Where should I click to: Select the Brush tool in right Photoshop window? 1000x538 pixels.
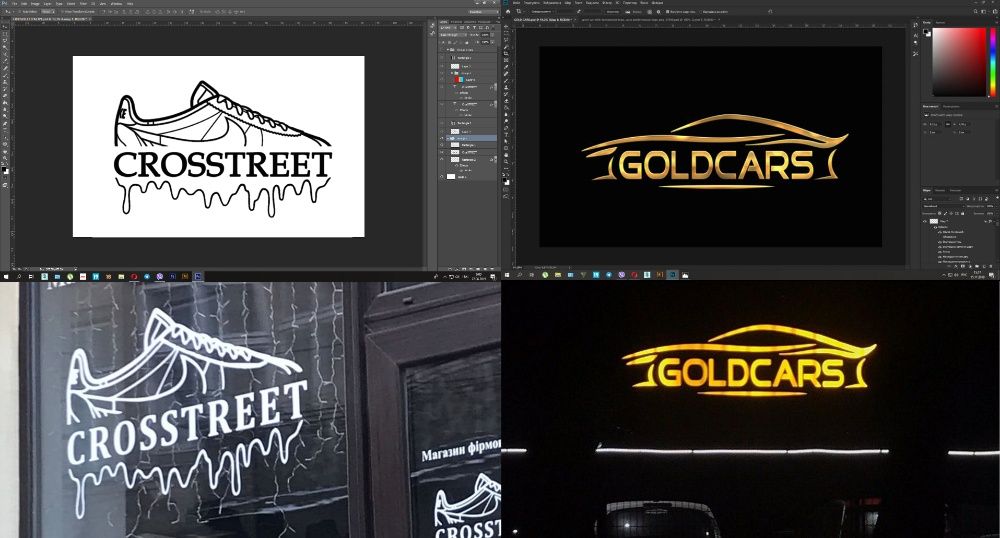(506, 80)
